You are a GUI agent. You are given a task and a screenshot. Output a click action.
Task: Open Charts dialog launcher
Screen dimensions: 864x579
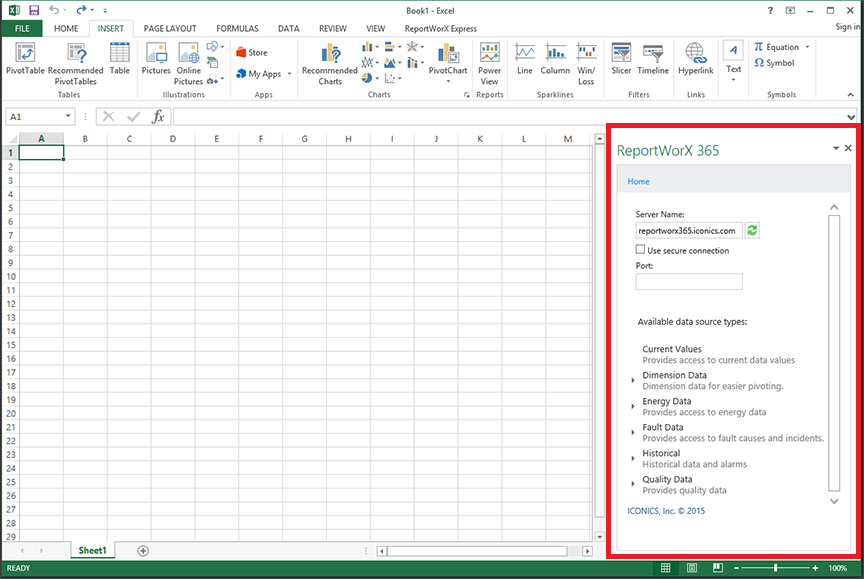[x=467, y=95]
